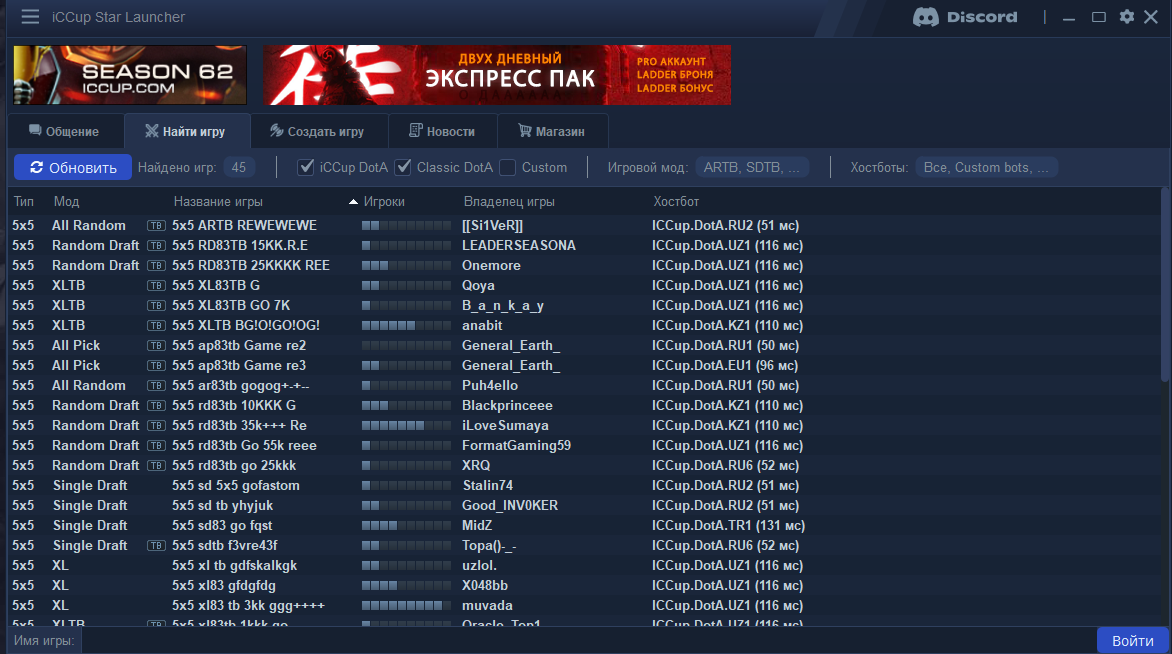Sort by Название игры column header
Image resolution: width=1172 pixels, height=654 pixels.
pyautogui.click(x=218, y=202)
